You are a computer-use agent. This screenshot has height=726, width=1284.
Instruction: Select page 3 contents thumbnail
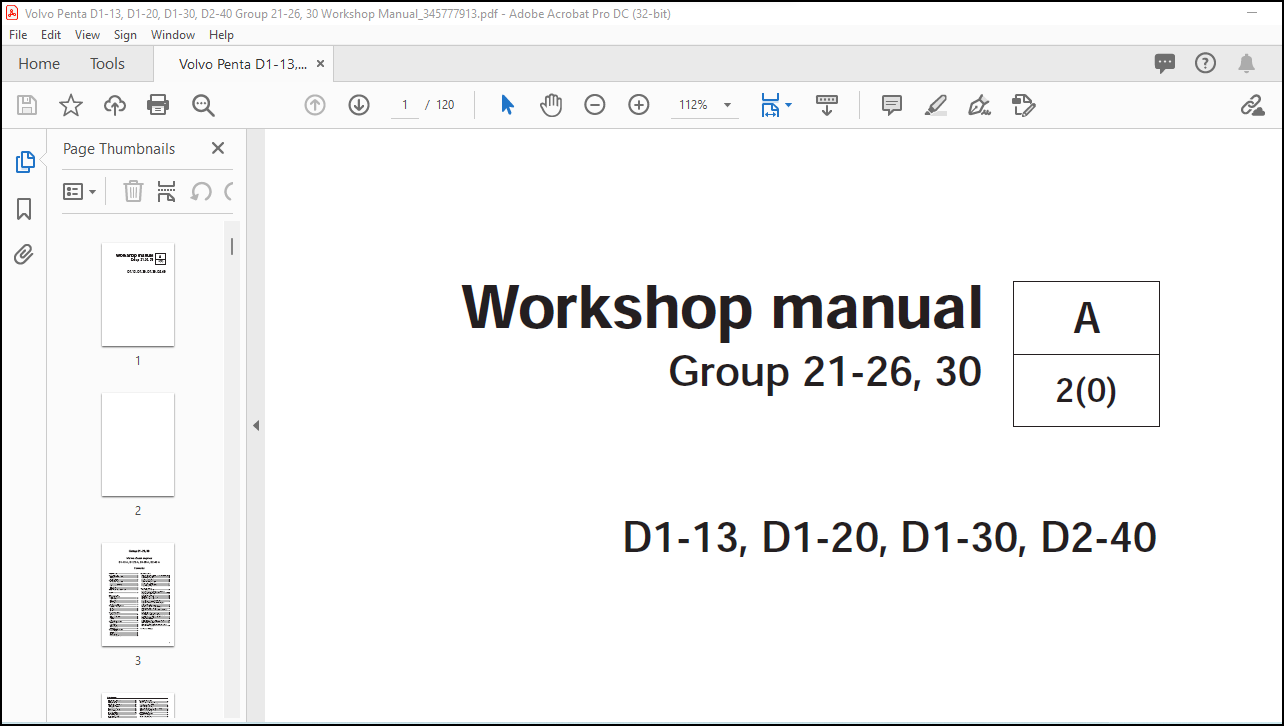click(138, 595)
